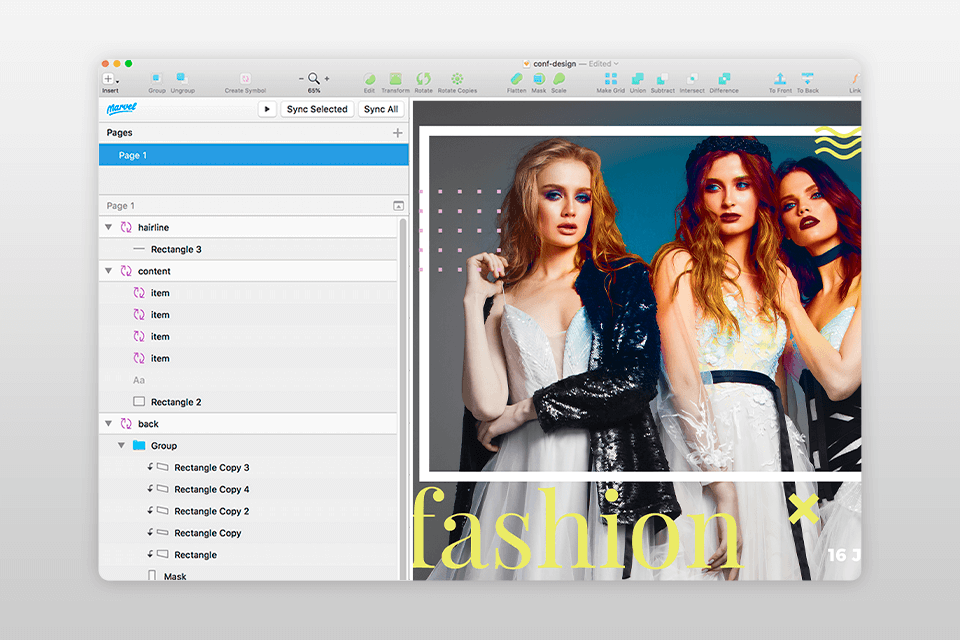Select the Rectangle Copy 3 layer
Screen dimensions: 960x640
[x=212, y=467]
